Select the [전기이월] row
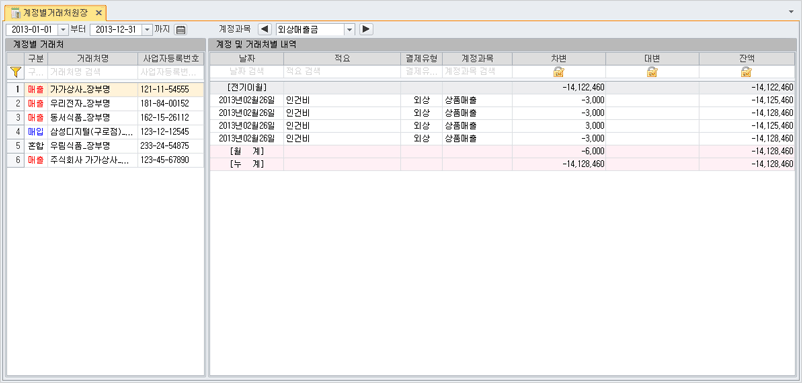 pos(502,87)
